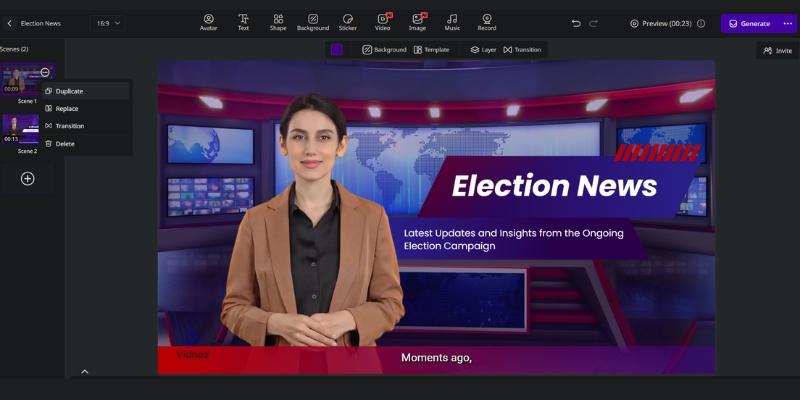Click the Scenes (2) panel label
Viewport: 800px width, 400px height.
point(14,49)
